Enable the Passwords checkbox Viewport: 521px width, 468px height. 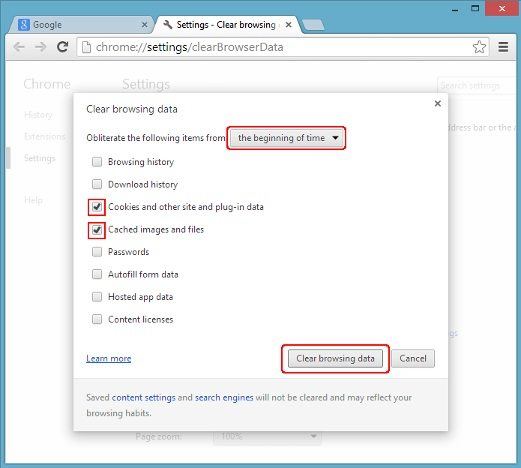(97, 252)
